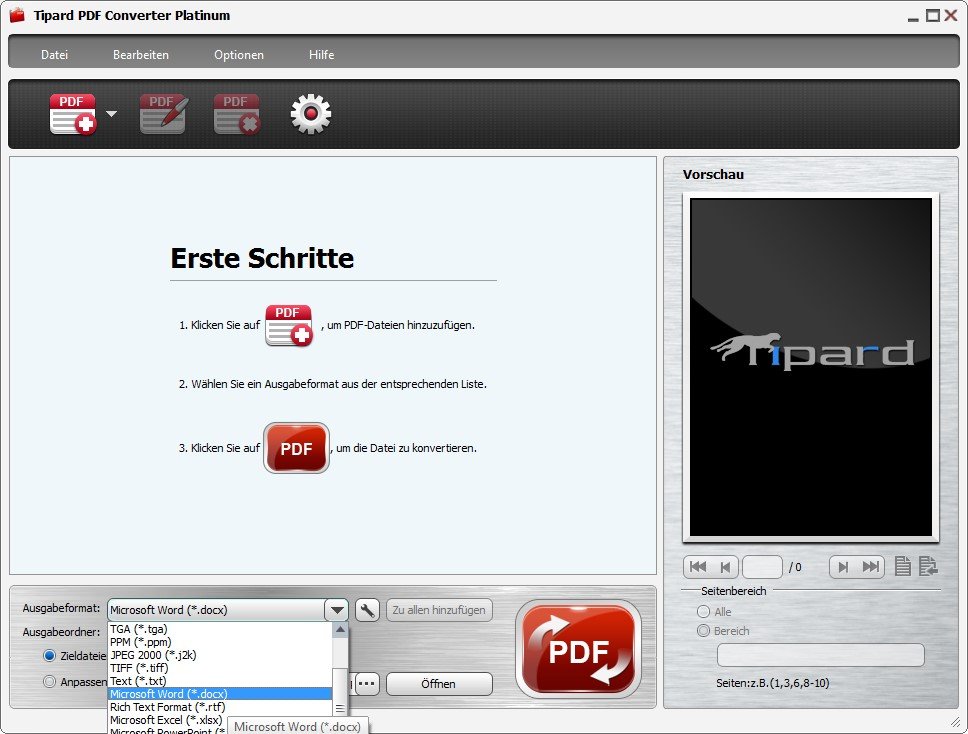This screenshot has width=968, height=734.
Task: Go to last preview page
Action: pos(870,567)
